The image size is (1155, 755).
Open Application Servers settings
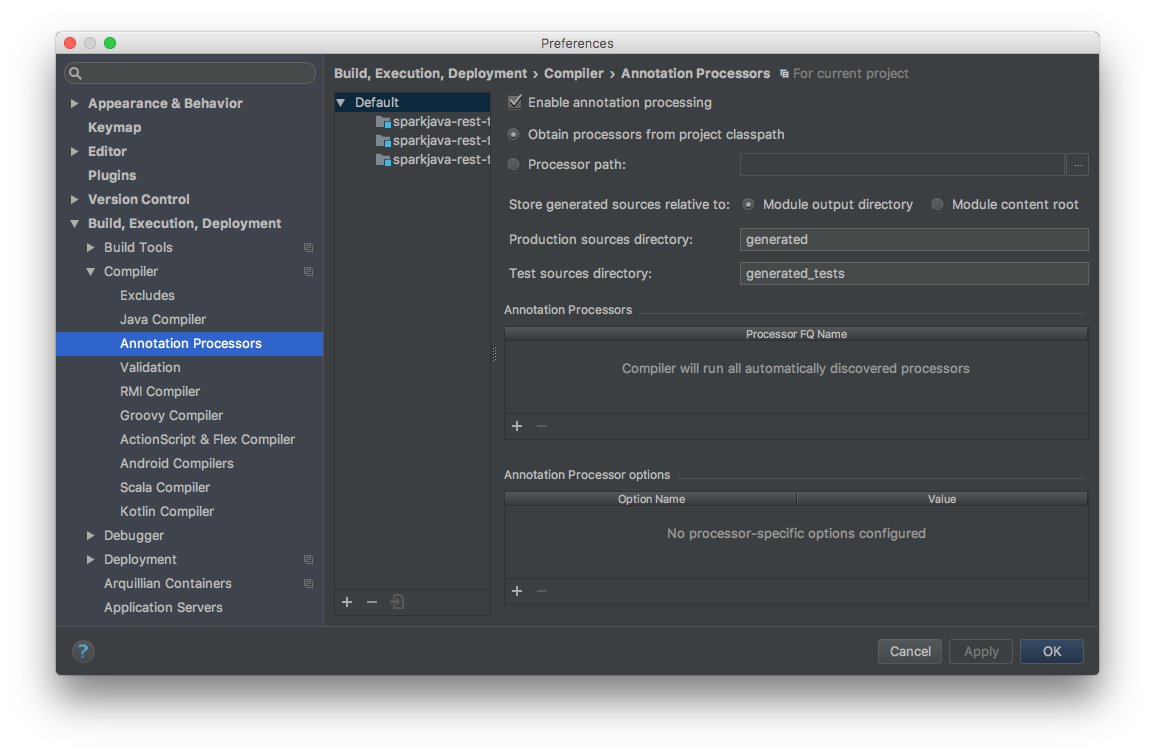[x=163, y=608]
